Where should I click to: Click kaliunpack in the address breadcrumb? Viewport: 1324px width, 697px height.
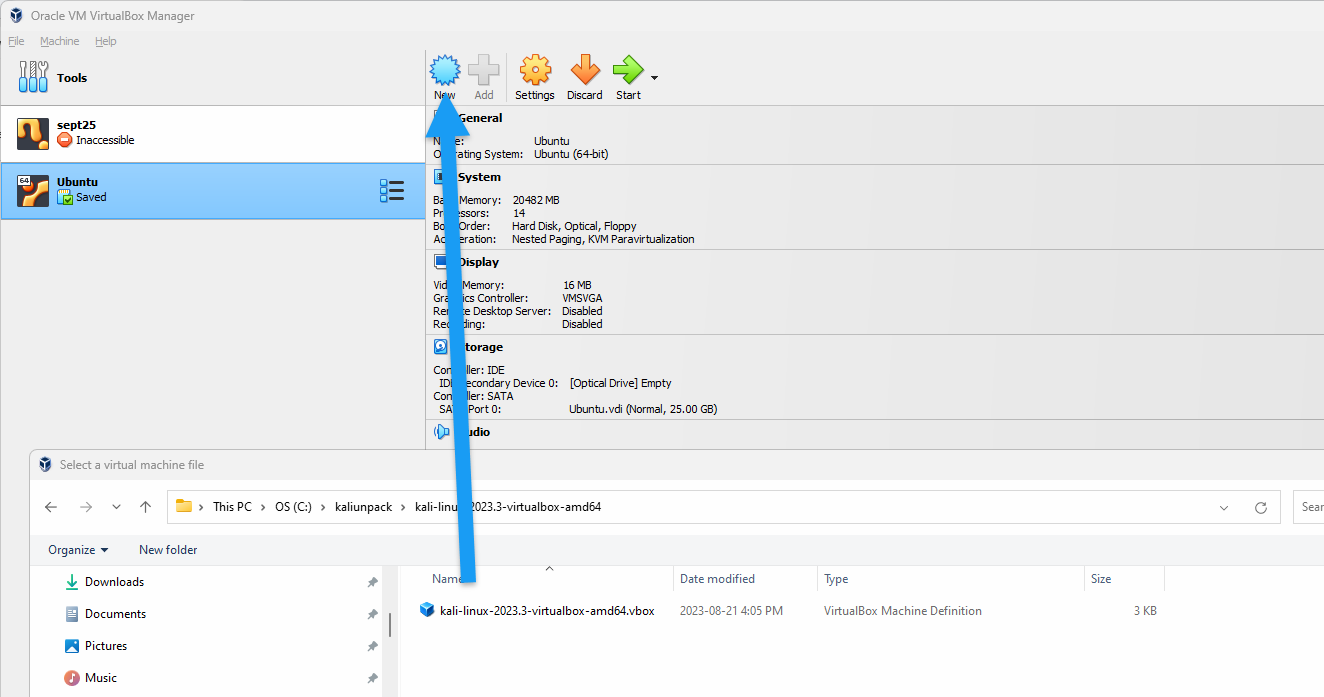click(x=364, y=507)
